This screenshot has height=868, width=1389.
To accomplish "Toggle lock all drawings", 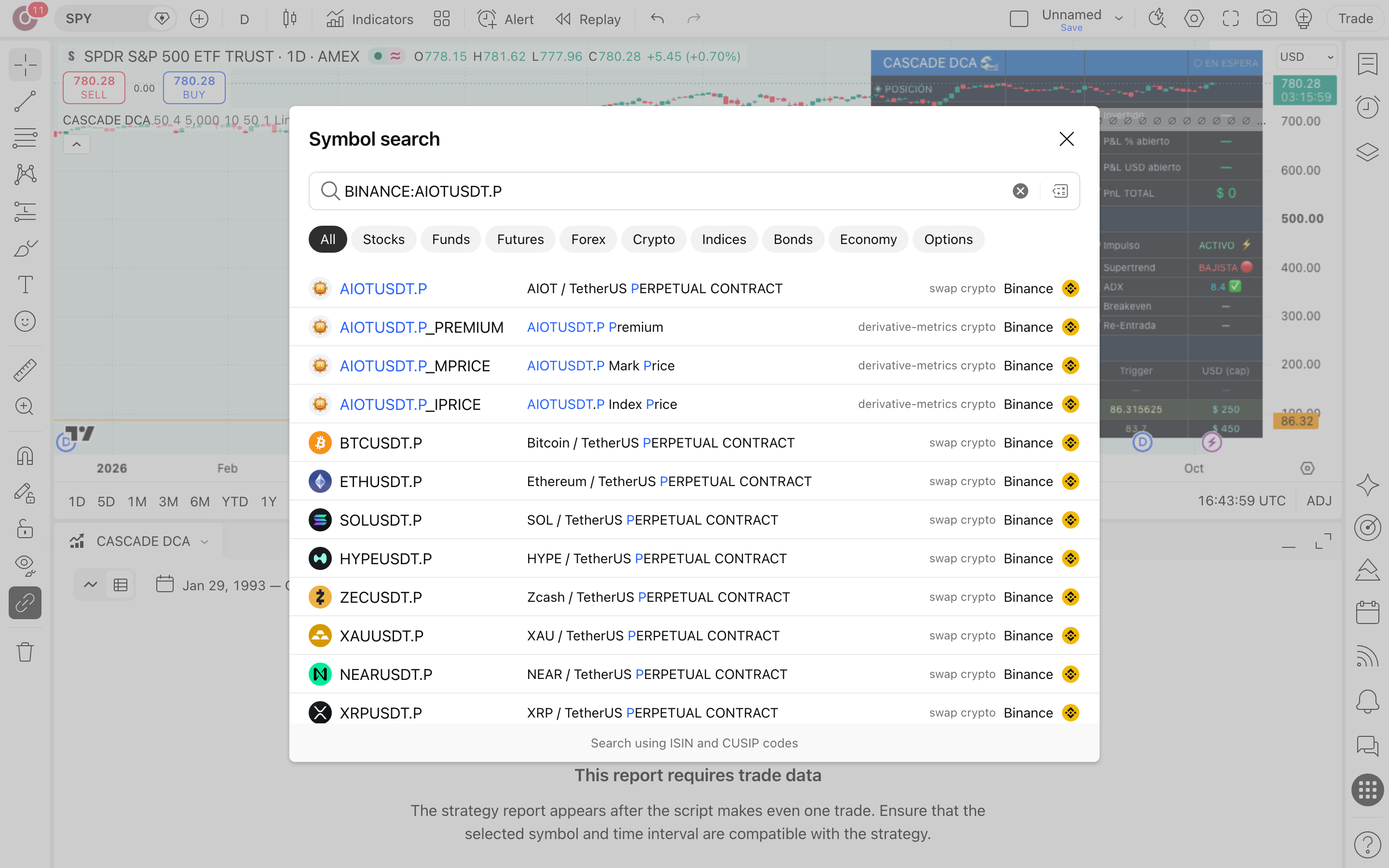I will pos(25,529).
